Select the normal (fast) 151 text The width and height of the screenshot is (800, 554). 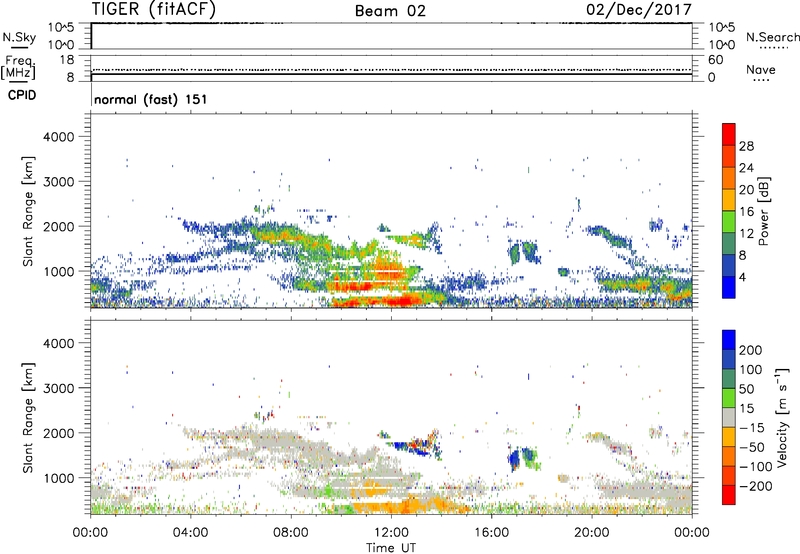pos(151,99)
